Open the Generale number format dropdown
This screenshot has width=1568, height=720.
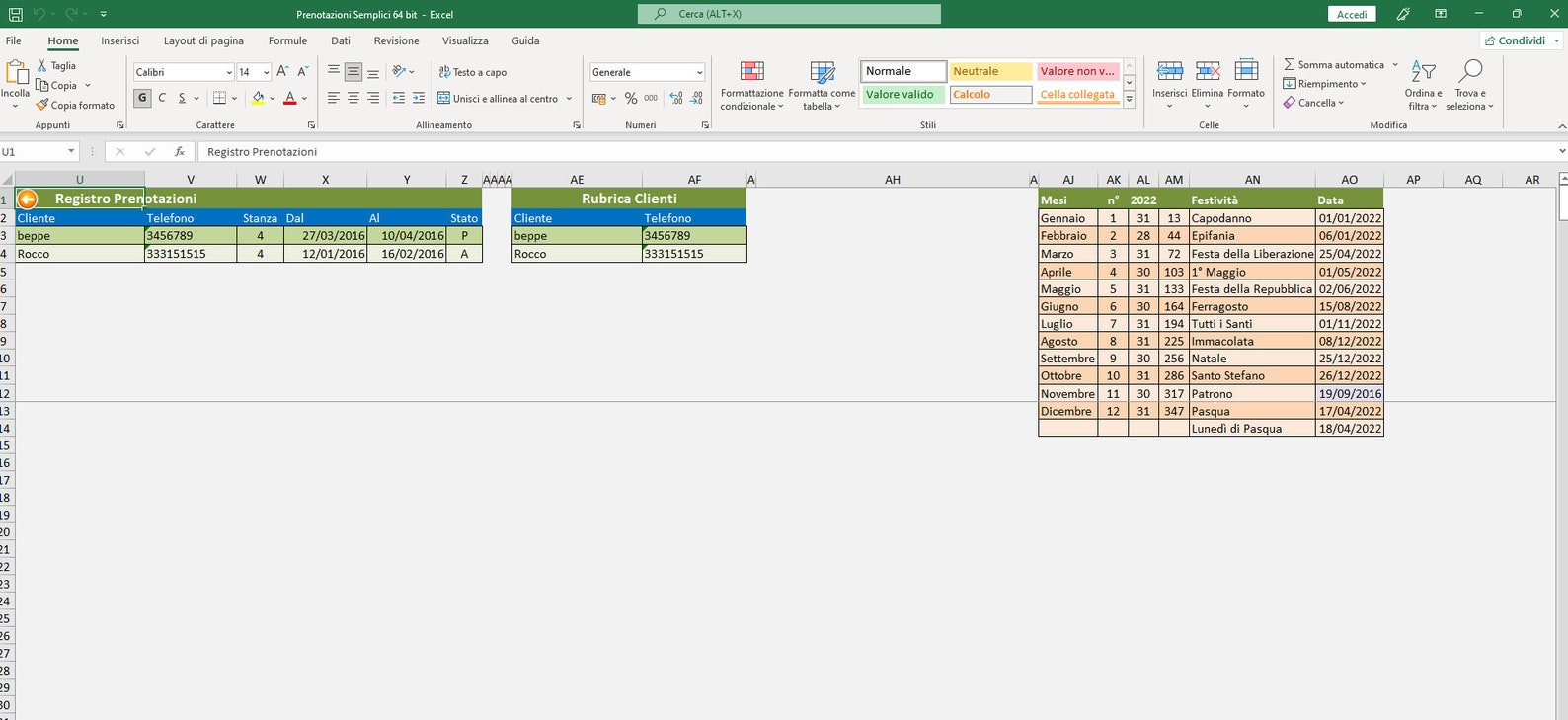[x=699, y=72]
